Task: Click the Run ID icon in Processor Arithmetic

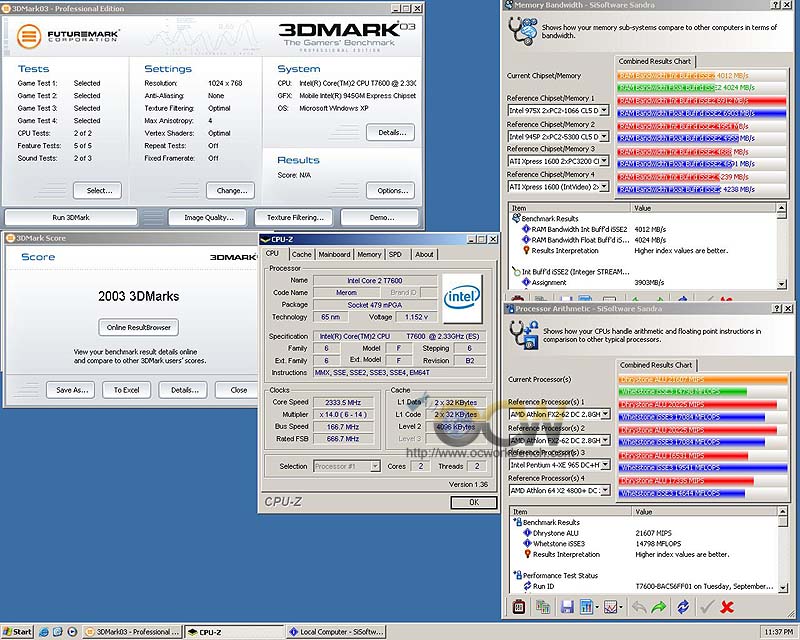Action: [x=528, y=586]
